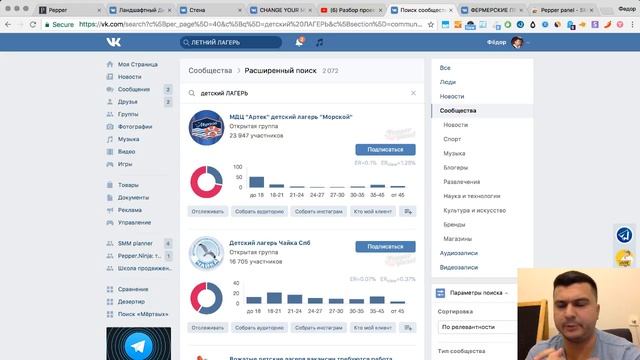Click add-to-list icon under Артек group
Screen dimensions: 640x360
click(408, 211)
